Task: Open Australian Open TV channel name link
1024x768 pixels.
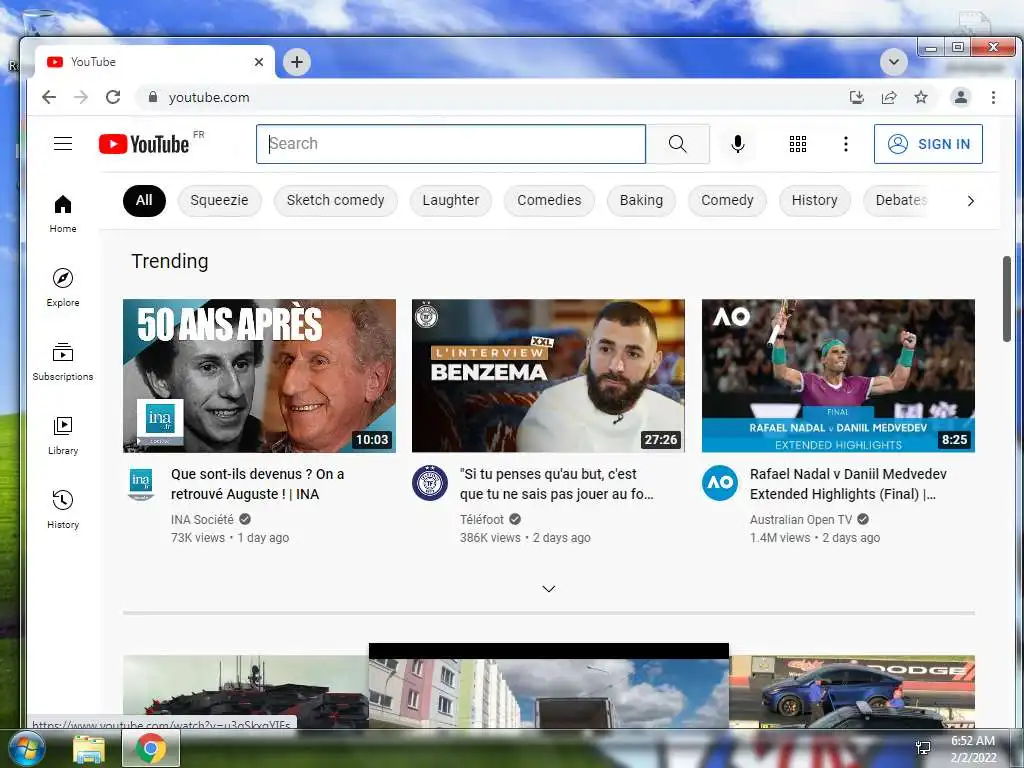Action: pyautogui.click(x=801, y=520)
